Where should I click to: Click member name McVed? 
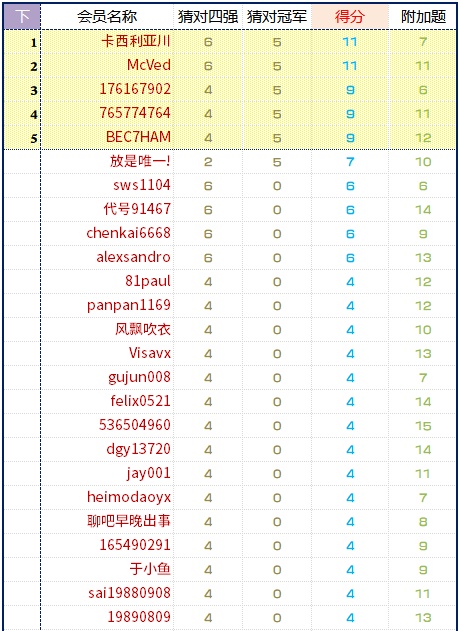[x=149, y=66]
